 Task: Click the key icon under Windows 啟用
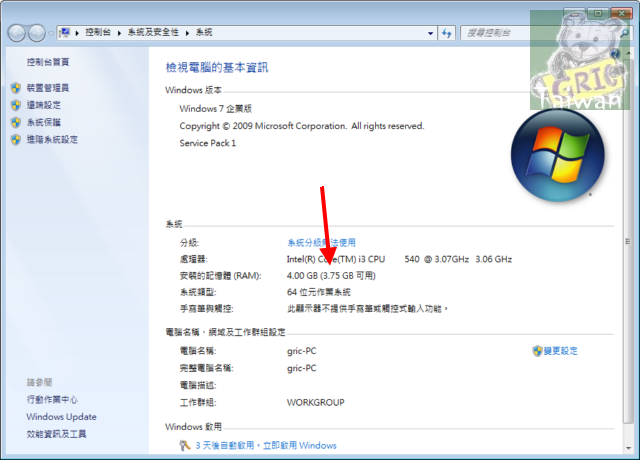click(x=185, y=445)
